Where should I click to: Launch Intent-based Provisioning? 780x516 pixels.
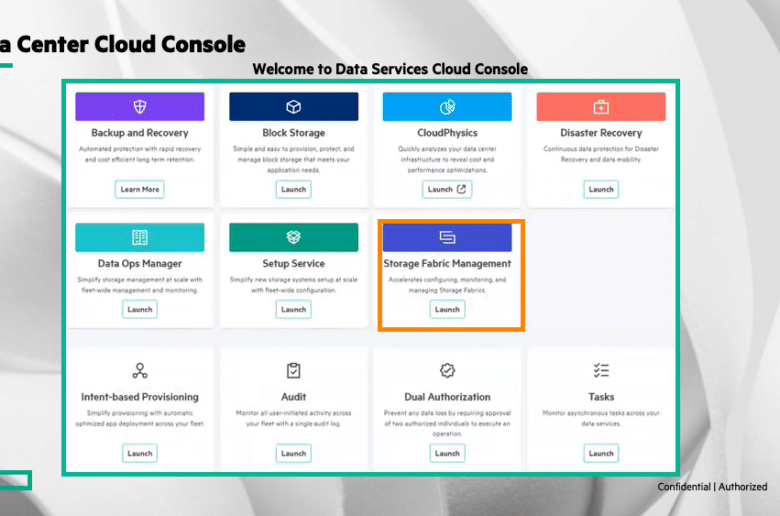pos(140,453)
